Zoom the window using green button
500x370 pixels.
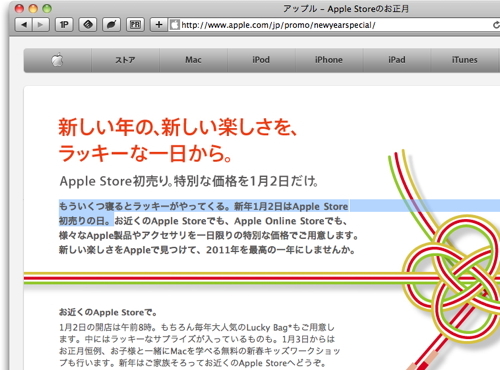pyautogui.click(x=47, y=8)
